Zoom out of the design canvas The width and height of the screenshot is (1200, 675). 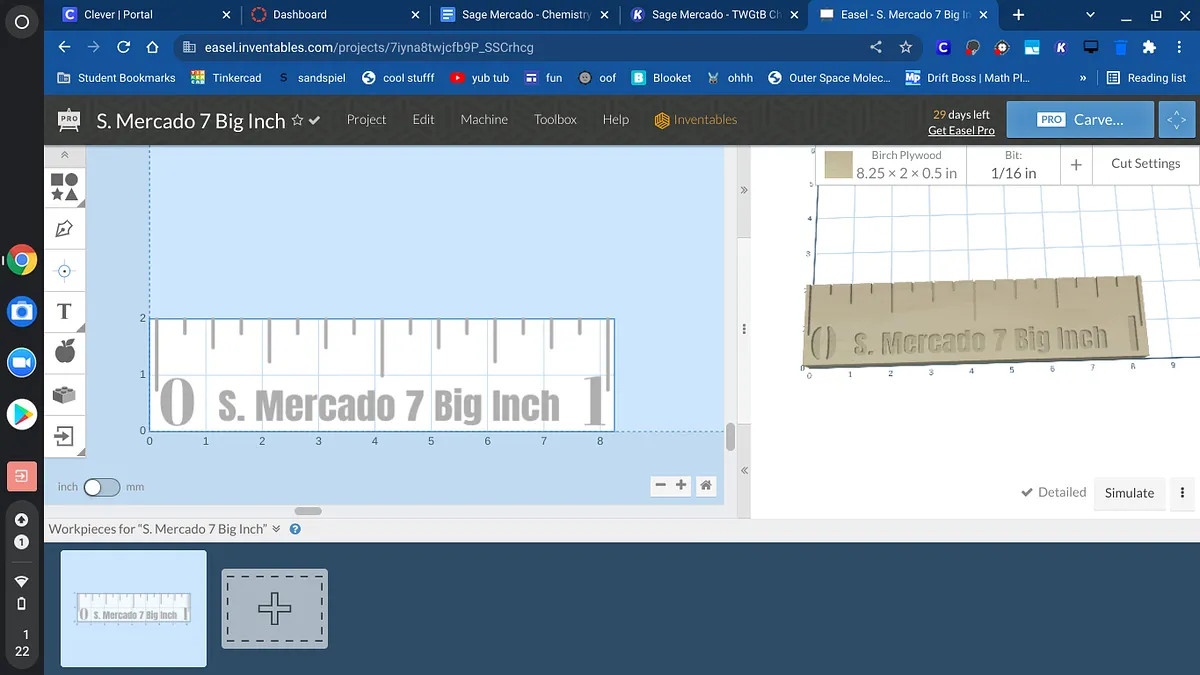tap(660, 485)
